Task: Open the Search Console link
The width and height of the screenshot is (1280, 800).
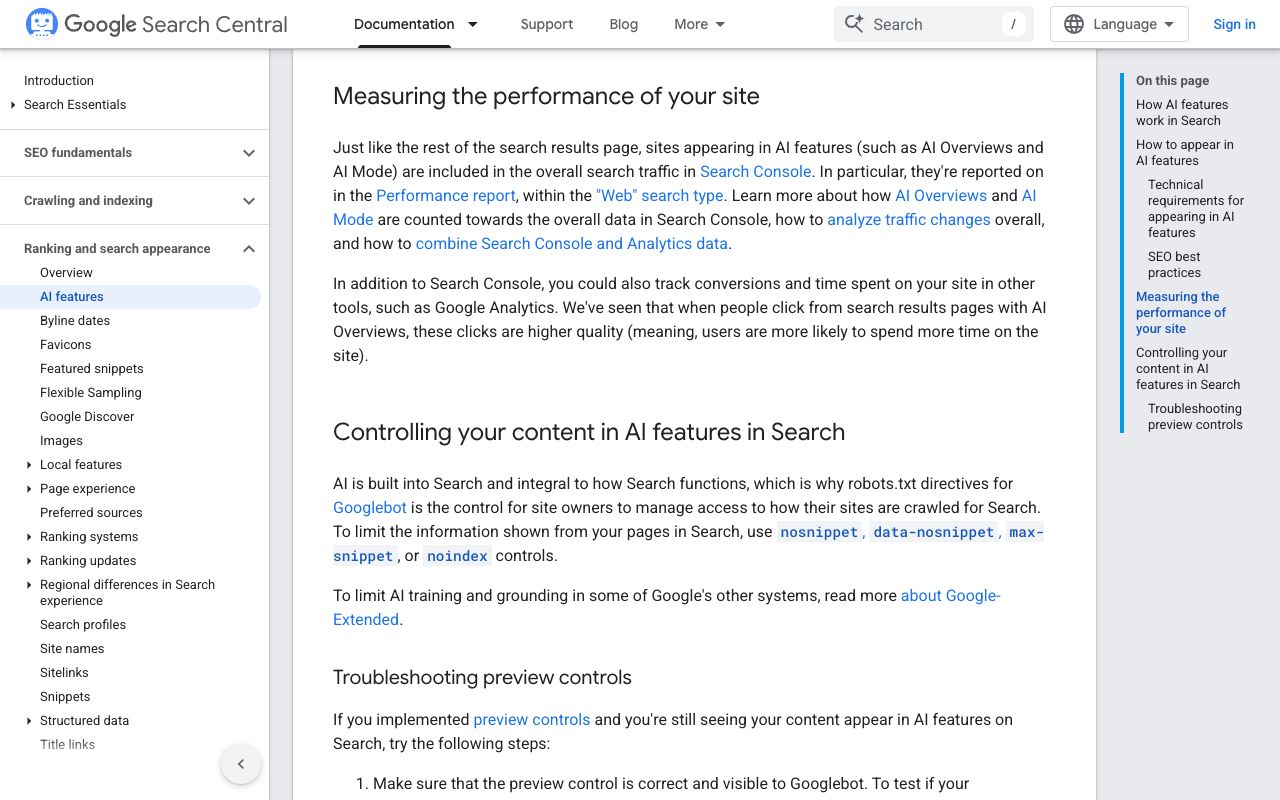Action: [755, 171]
